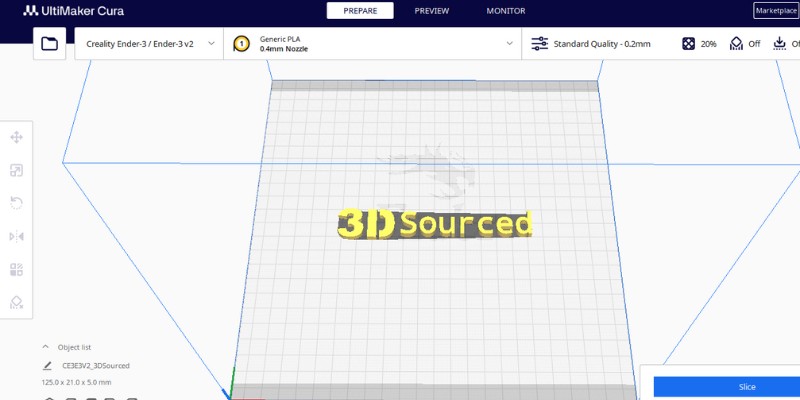The height and width of the screenshot is (400, 800).
Task: Open the Marketplace
Action: point(776,11)
